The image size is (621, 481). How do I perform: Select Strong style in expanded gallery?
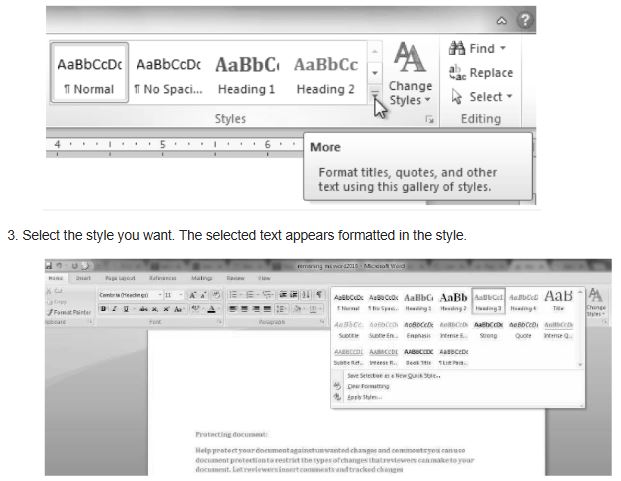coord(488,329)
